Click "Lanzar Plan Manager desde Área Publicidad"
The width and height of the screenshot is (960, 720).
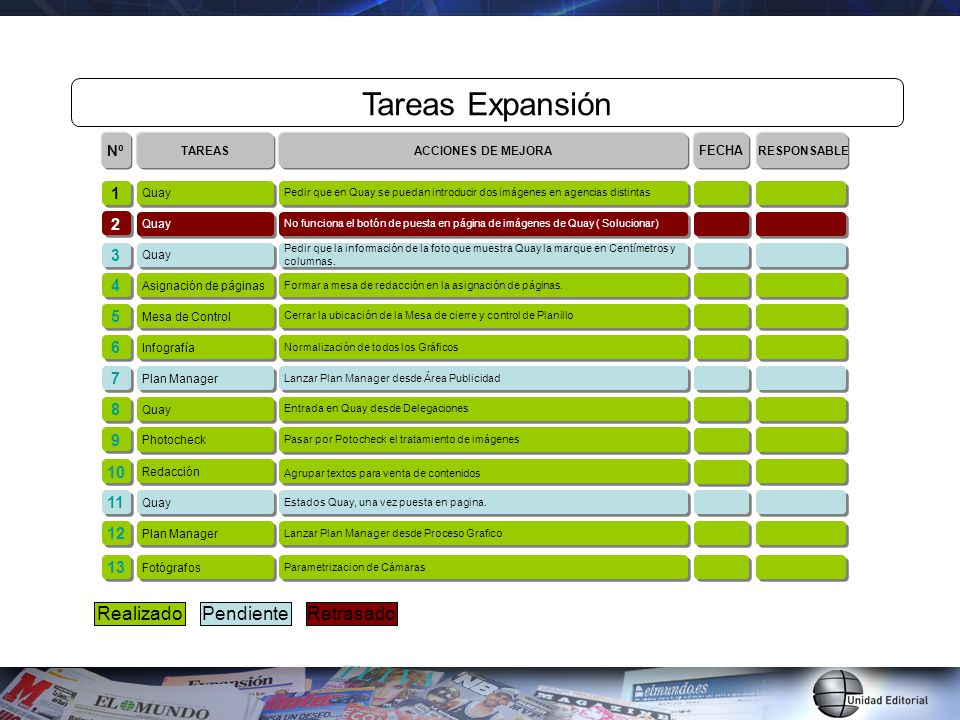pyautogui.click(x=484, y=379)
